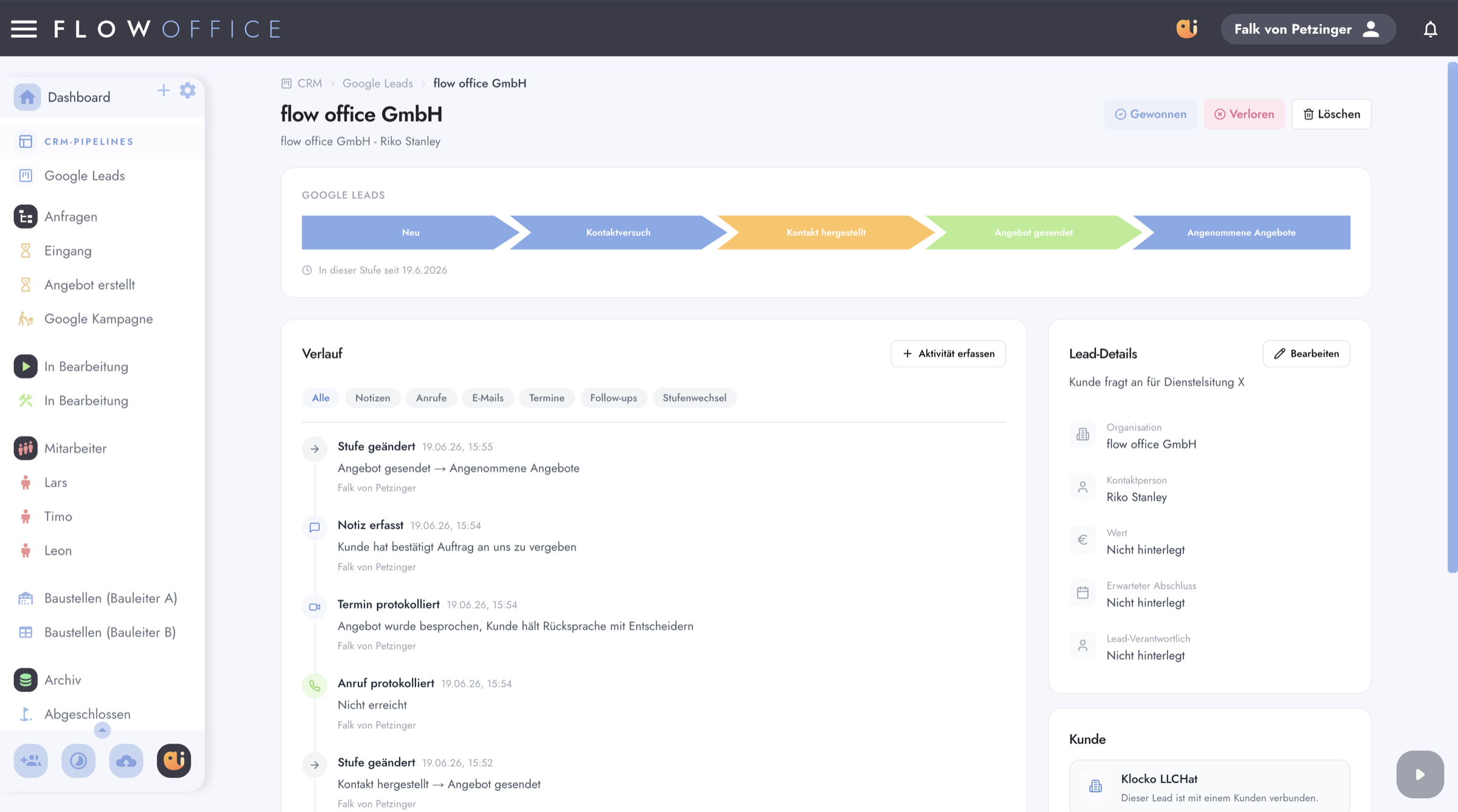
Task: Open Mitarbeiter group in sidebar
Action: coord(75,448)
